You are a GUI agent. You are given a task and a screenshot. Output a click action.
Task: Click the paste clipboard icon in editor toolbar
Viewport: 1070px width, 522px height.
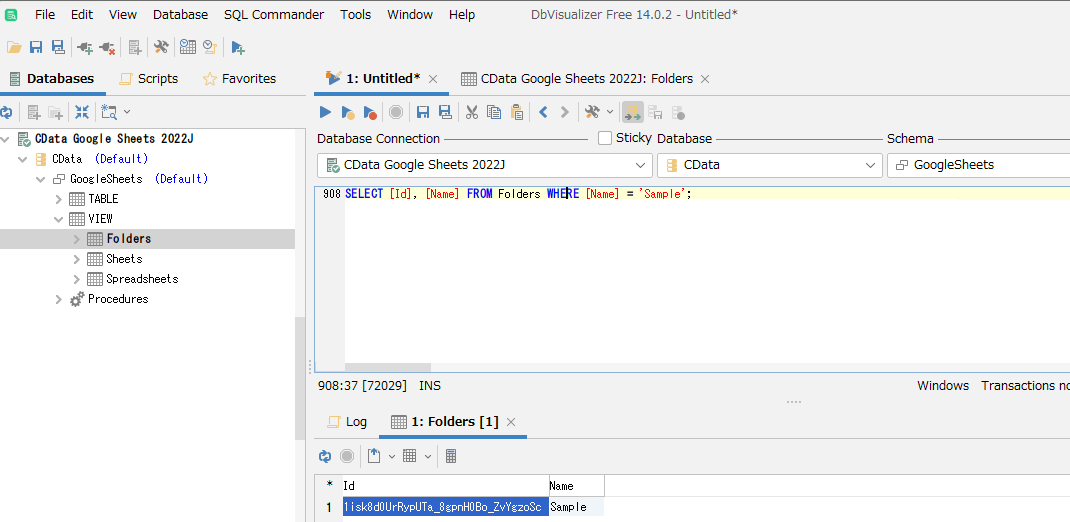516,112
